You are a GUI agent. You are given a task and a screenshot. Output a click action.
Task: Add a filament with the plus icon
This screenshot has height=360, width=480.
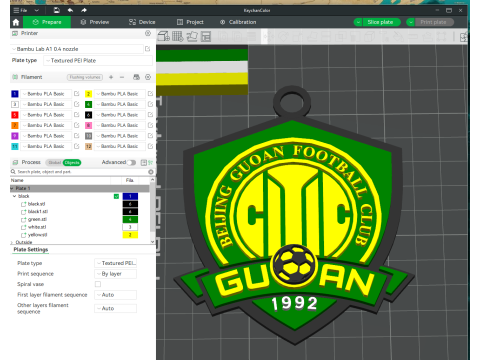coord(111,77)
